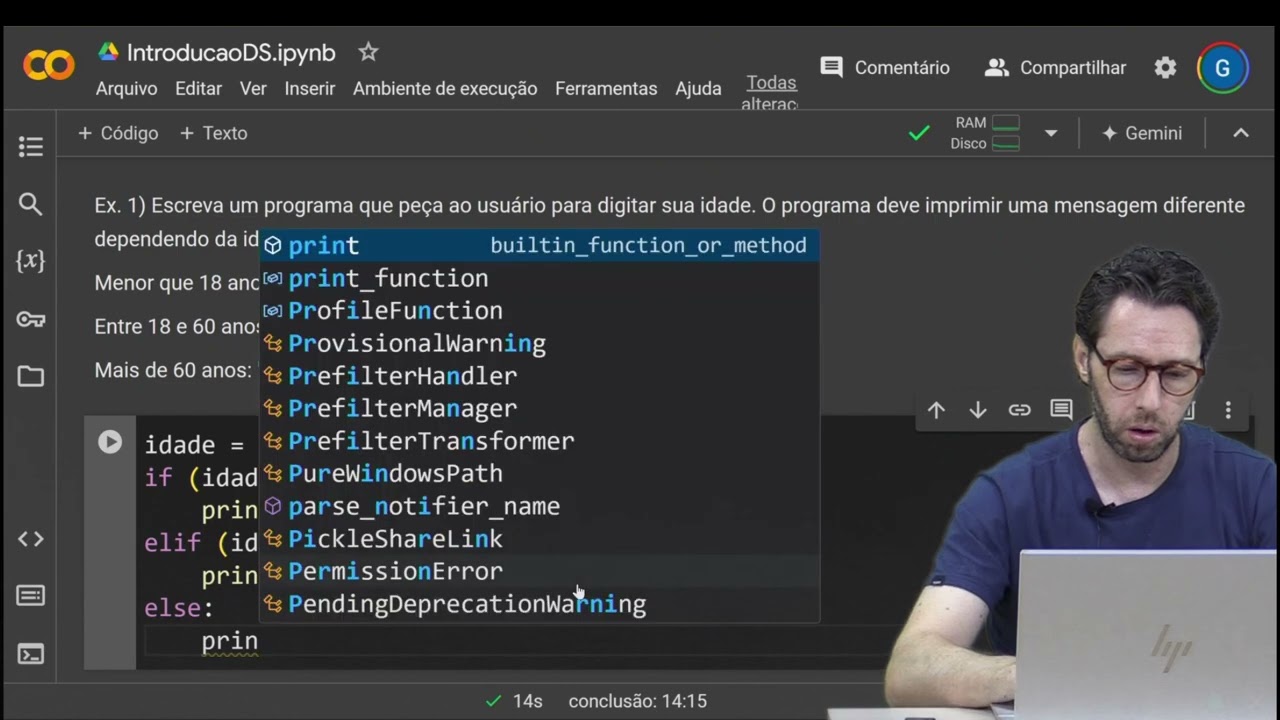This screenshot has width=1280, height=720.
Task: Star the IntroducaoDS.ipynb notebook
Action: pos(368,52)
